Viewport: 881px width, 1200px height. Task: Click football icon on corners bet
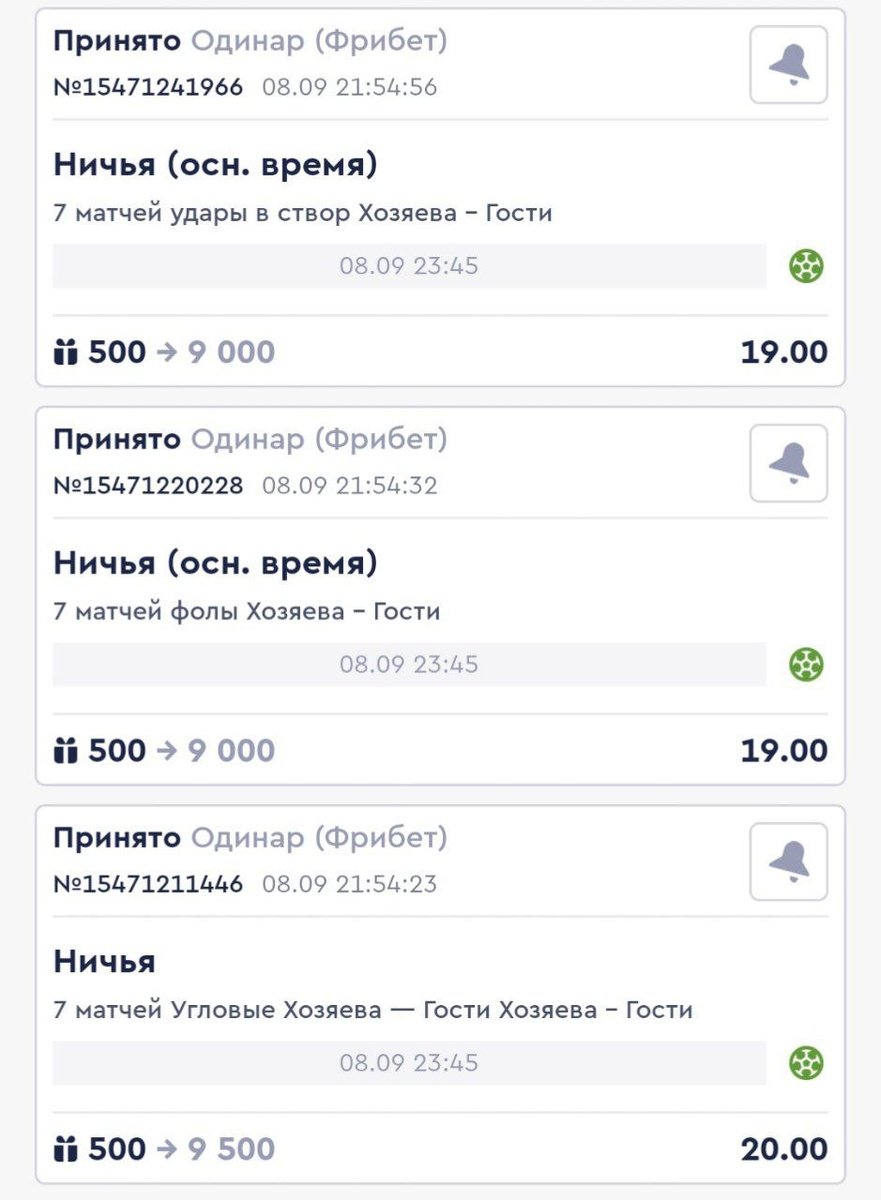coord(806,1062)
